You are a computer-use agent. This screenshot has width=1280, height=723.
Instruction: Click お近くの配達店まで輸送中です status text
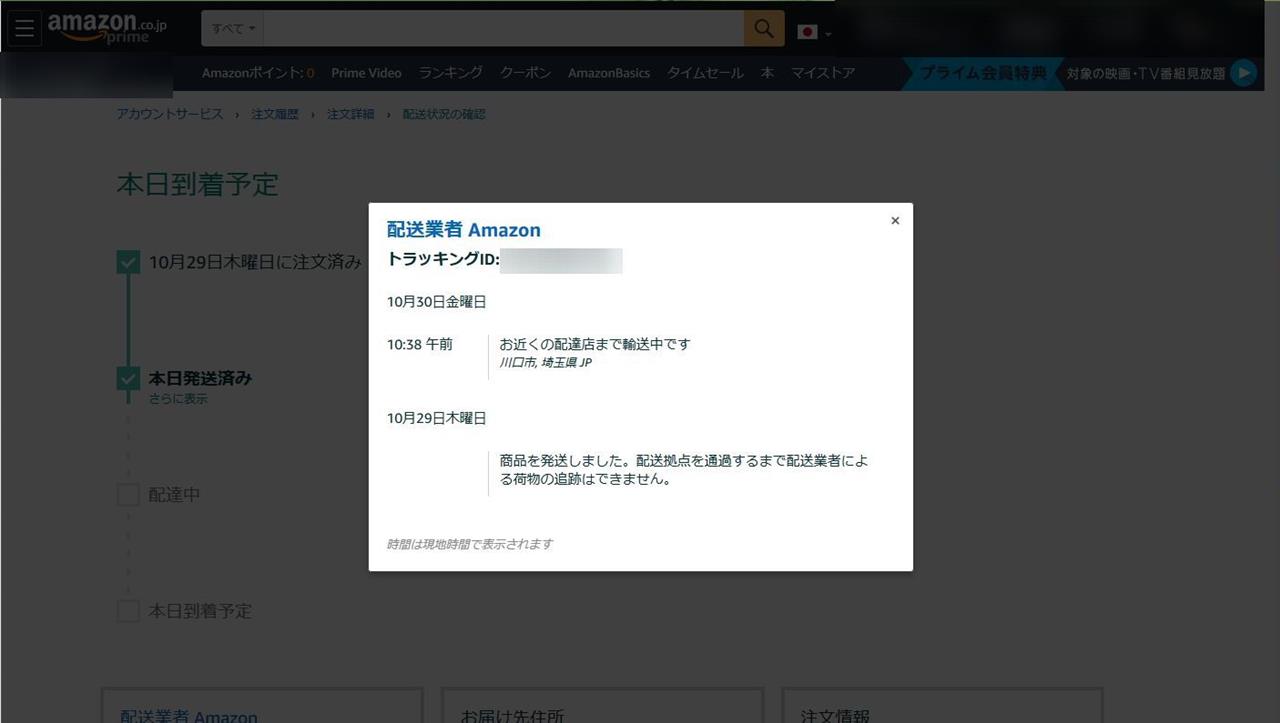(x=595, y=344)
